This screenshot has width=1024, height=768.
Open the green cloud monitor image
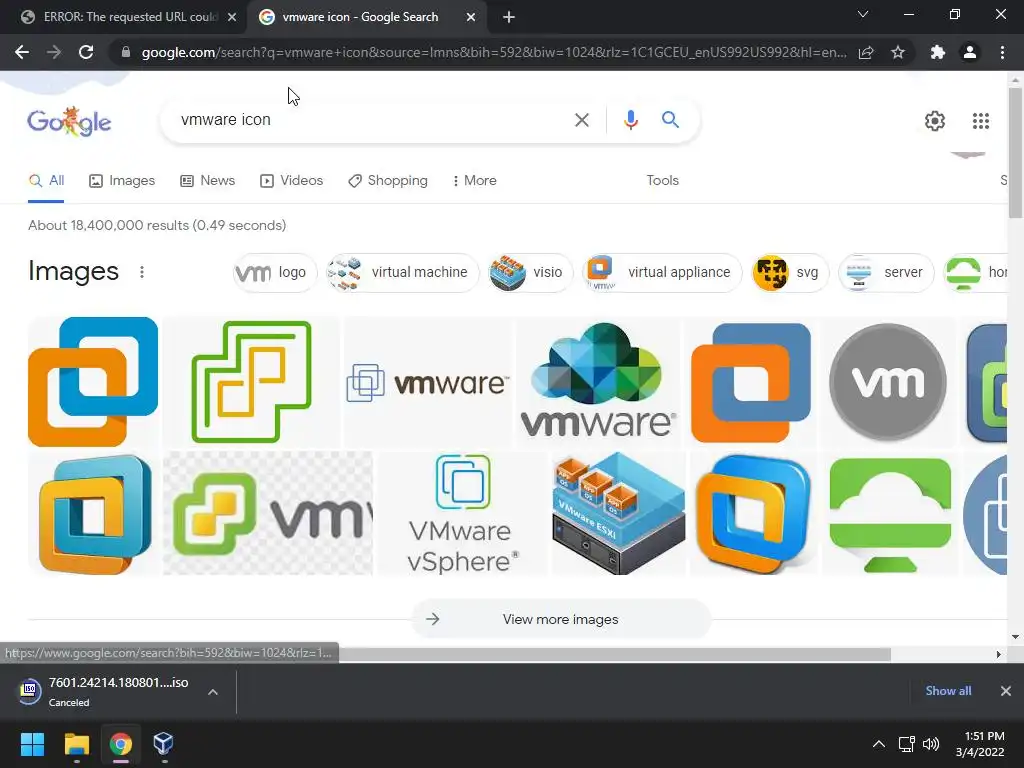tap(890, 514)
